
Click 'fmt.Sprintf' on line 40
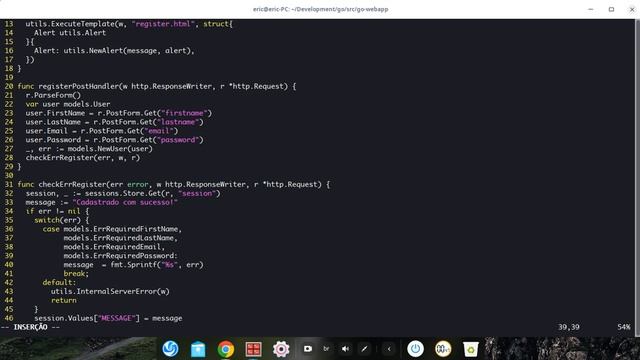pyautogui.click(x=133, y=265)
